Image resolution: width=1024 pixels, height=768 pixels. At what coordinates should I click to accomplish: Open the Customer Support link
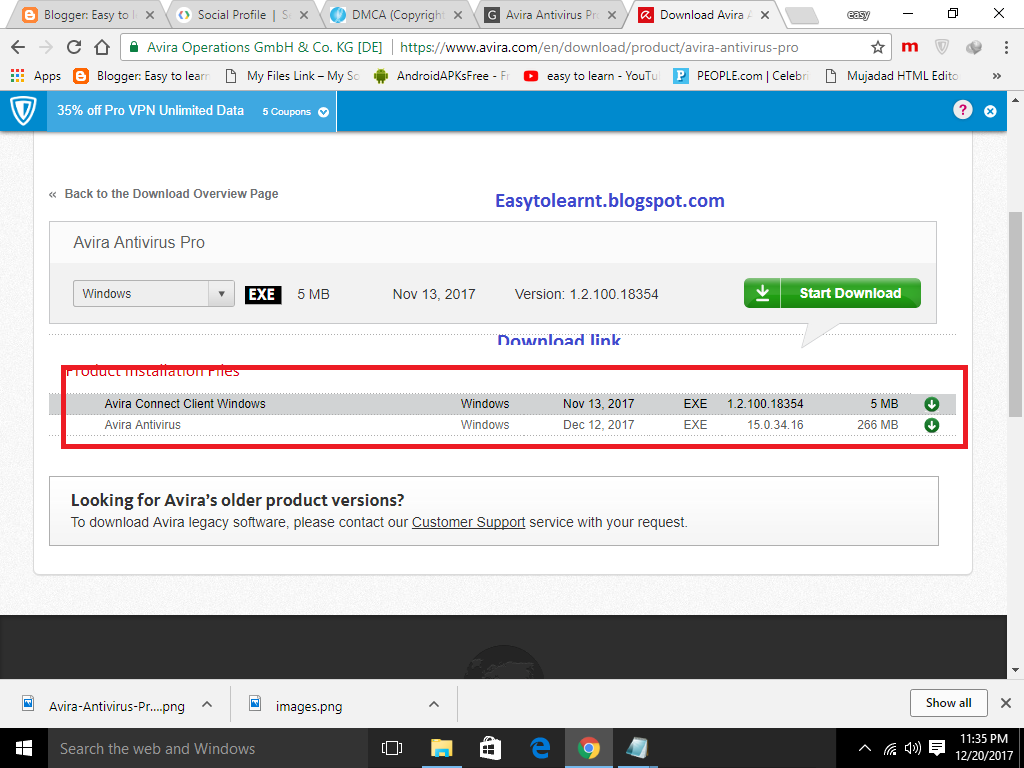[468, 522]
